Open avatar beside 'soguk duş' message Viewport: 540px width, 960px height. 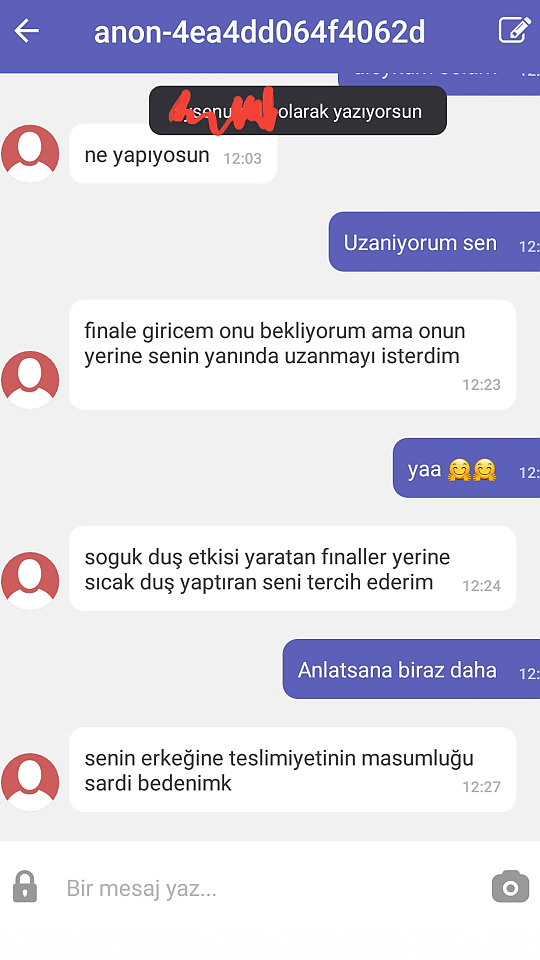(30, 581)
